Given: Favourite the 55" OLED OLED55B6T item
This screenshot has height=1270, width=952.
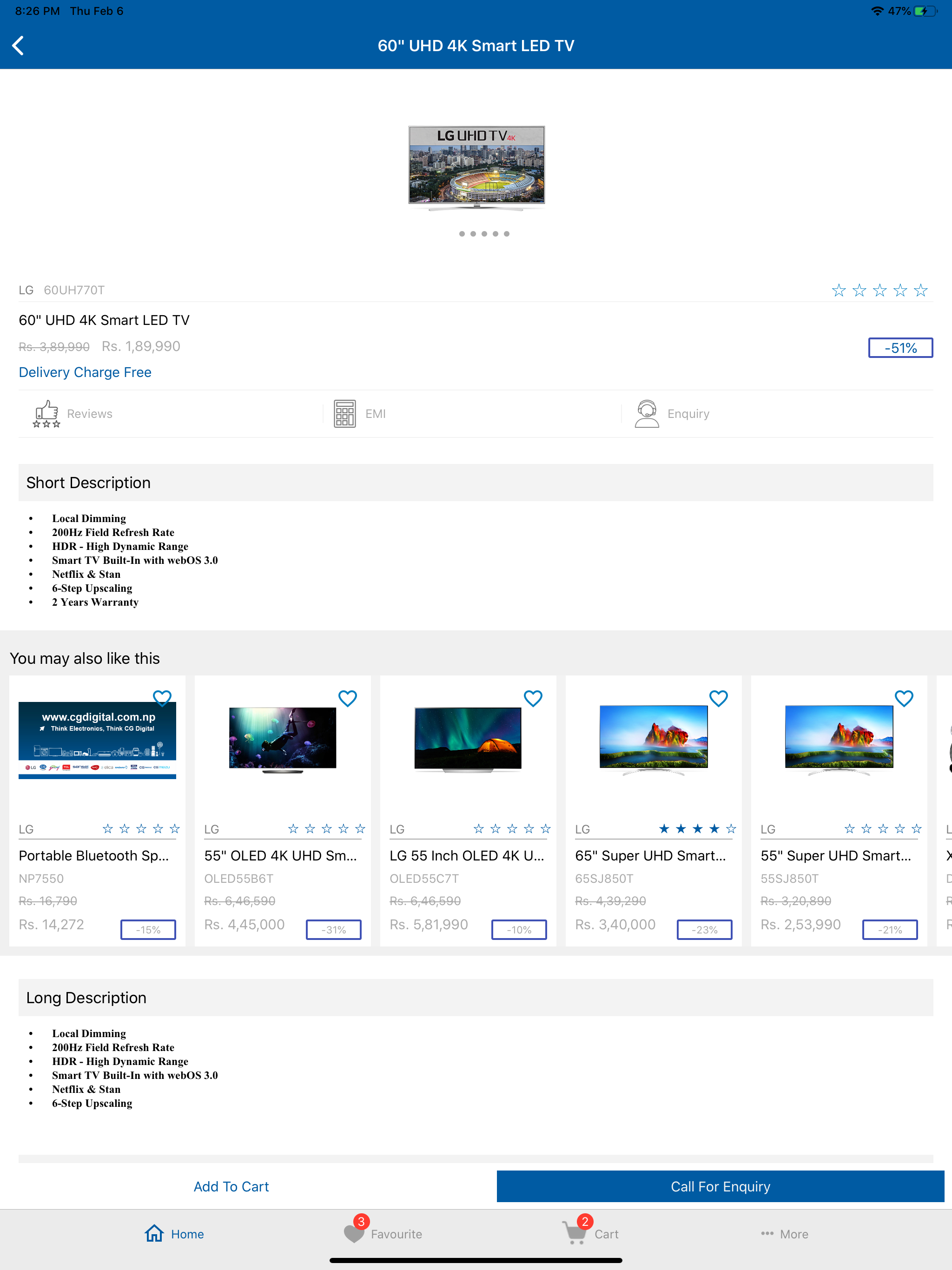Looking at the screenshot, I should tap(348, 698).
